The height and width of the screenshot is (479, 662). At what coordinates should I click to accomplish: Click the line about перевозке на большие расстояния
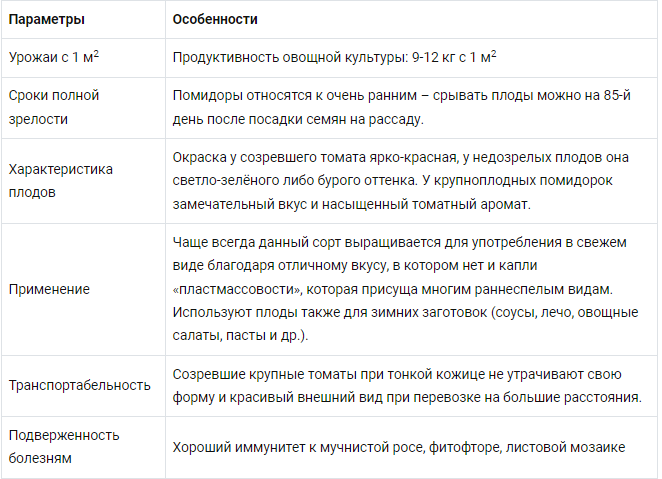[x=407, y=398]
